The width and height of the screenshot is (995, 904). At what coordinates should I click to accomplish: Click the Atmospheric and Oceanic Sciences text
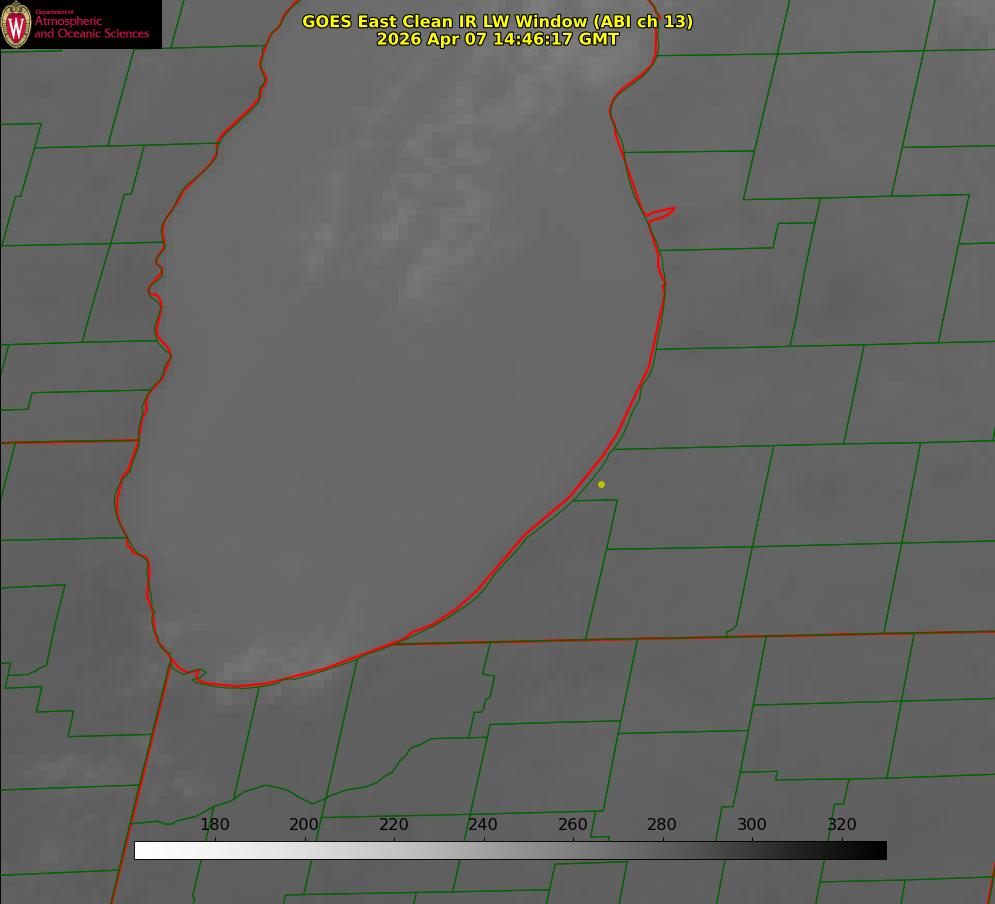(91, 27)
